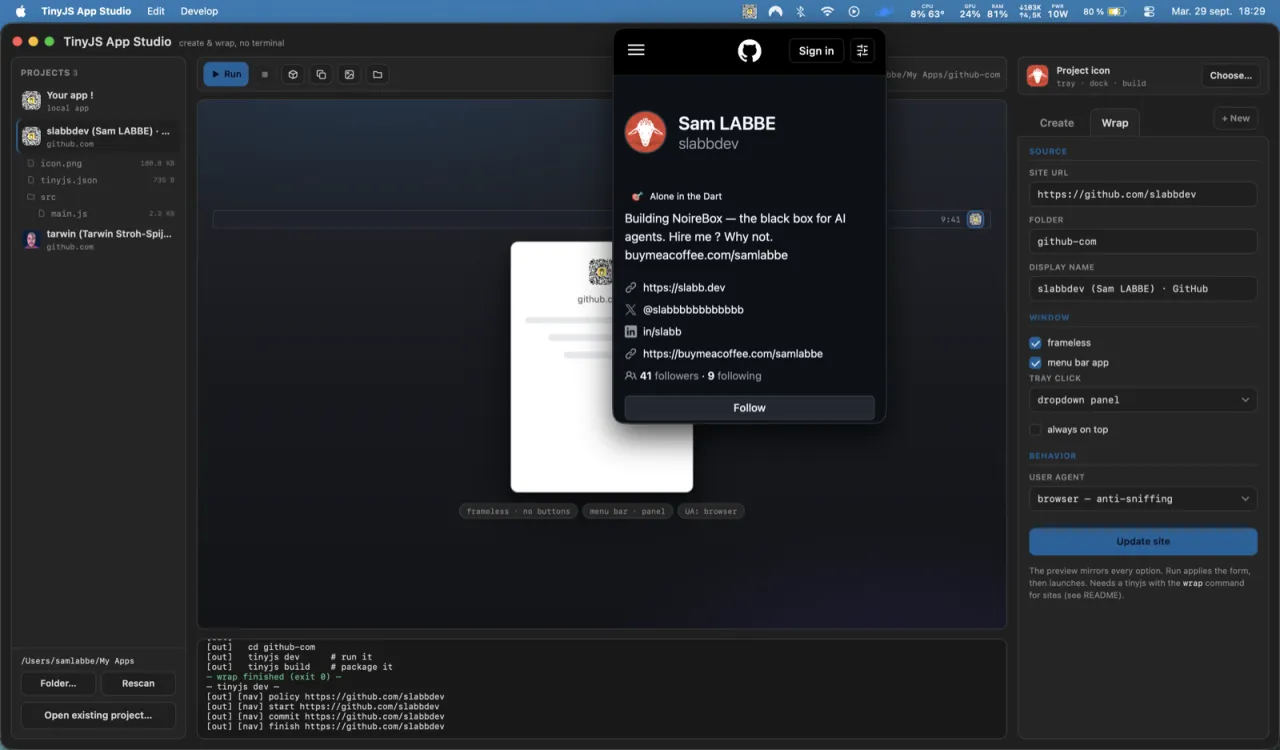Click the duplicate/copy toolbar icon
The width and height of the screenshot is (1280, 750).
point(321,74)
